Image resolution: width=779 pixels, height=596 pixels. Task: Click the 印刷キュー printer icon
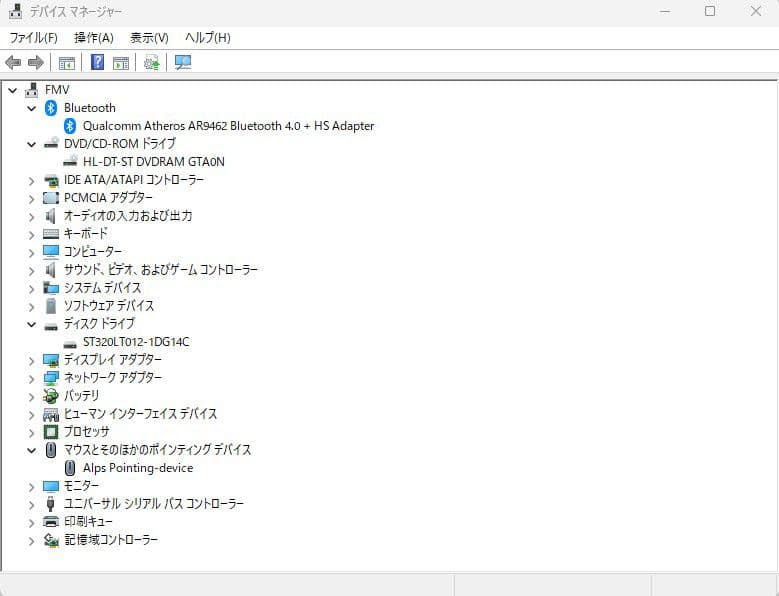[x=51, y=522]
